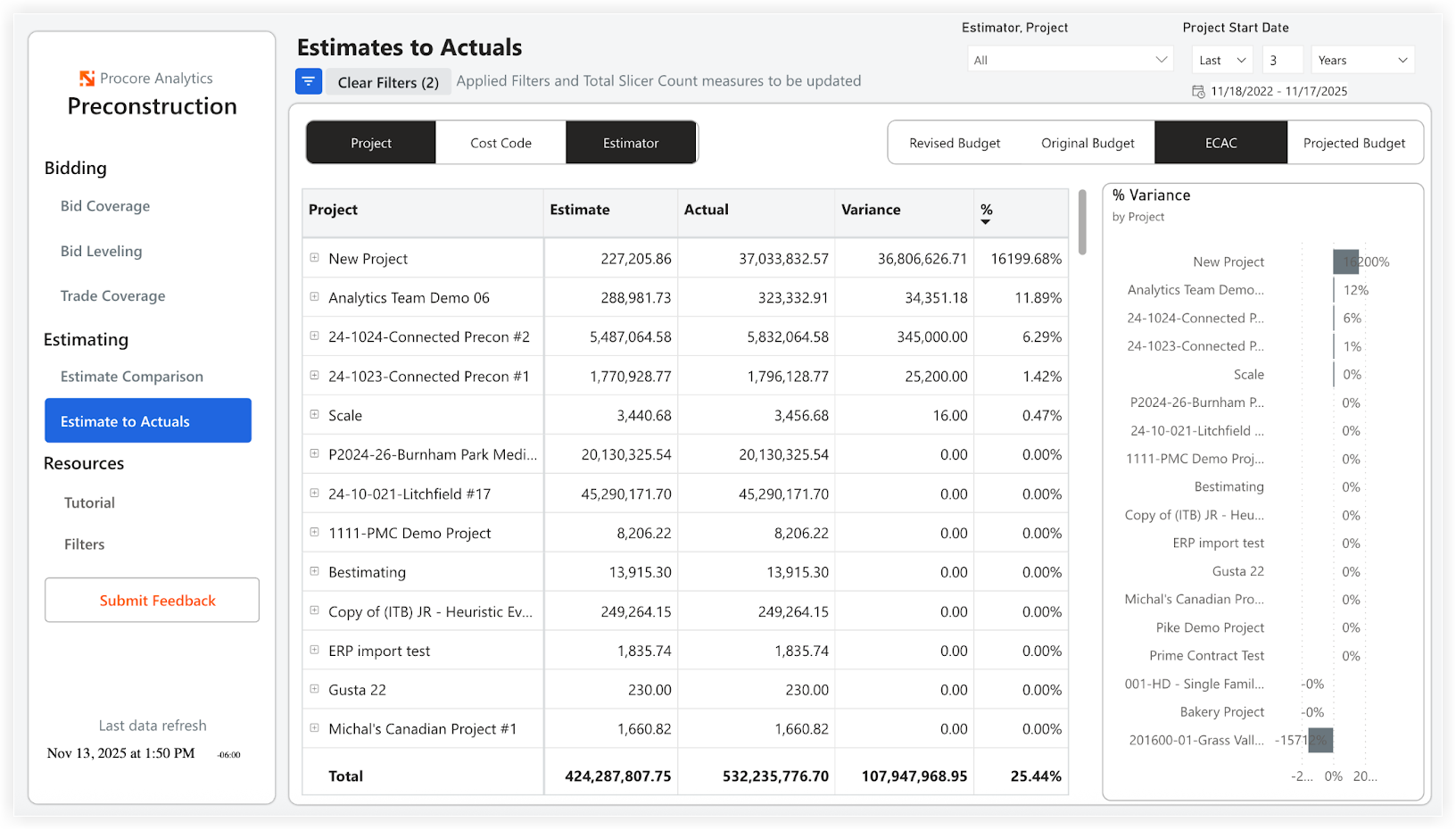Click the sort arrow in the % column header
The image size is (1456, 830).
pyautogui.click(x=987, y=221)
